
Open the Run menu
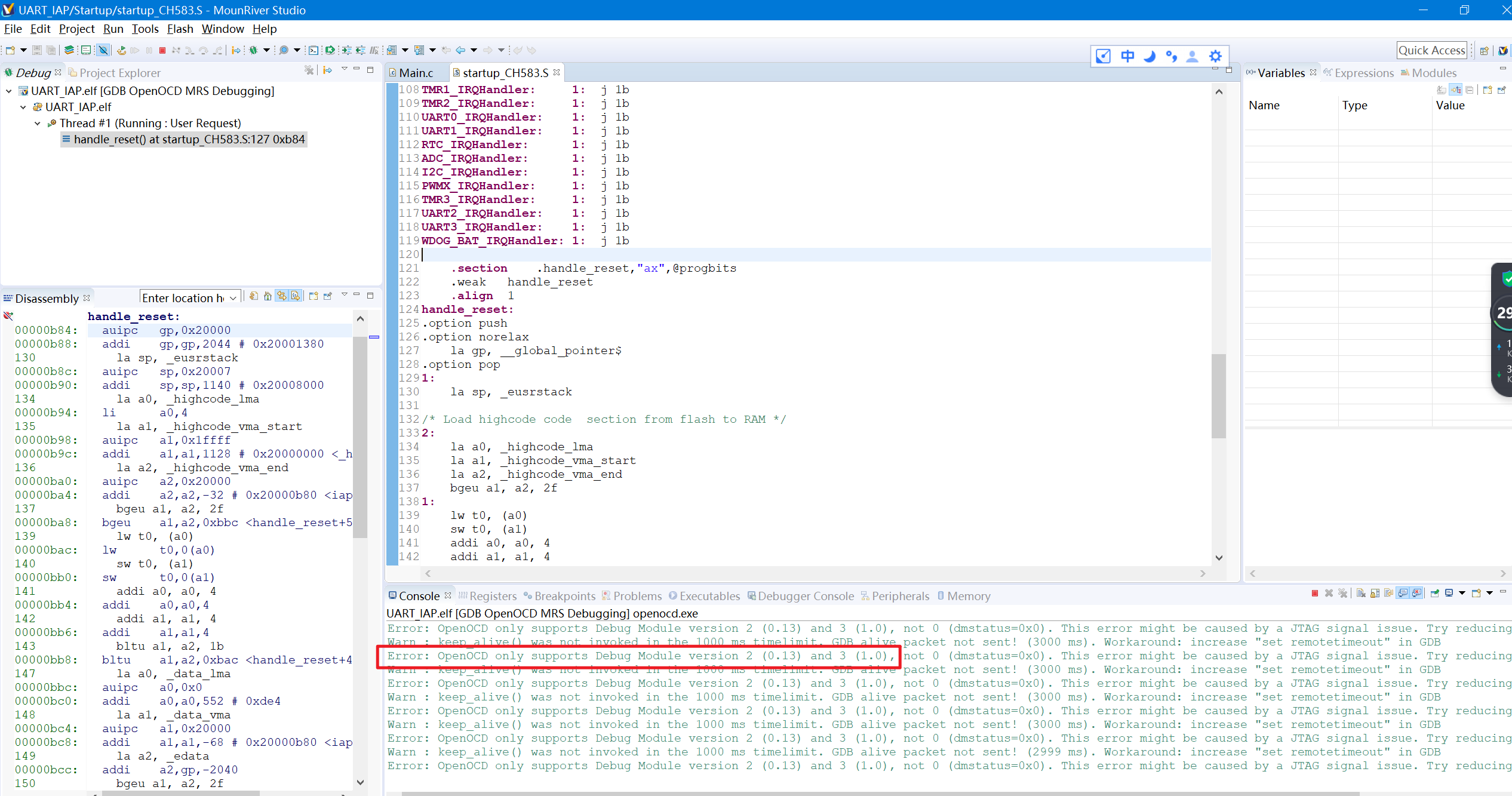tap(113, 29)
